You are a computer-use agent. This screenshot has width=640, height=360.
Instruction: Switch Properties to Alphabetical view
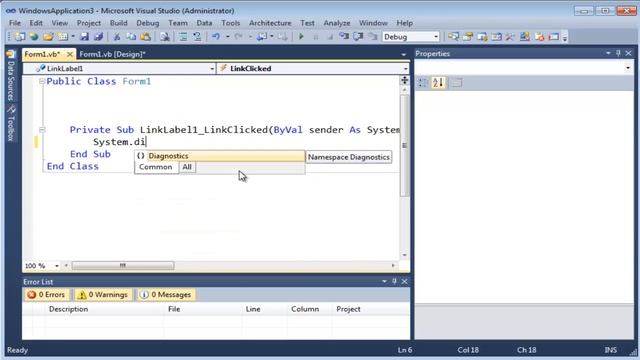click(x=438, y=83)
